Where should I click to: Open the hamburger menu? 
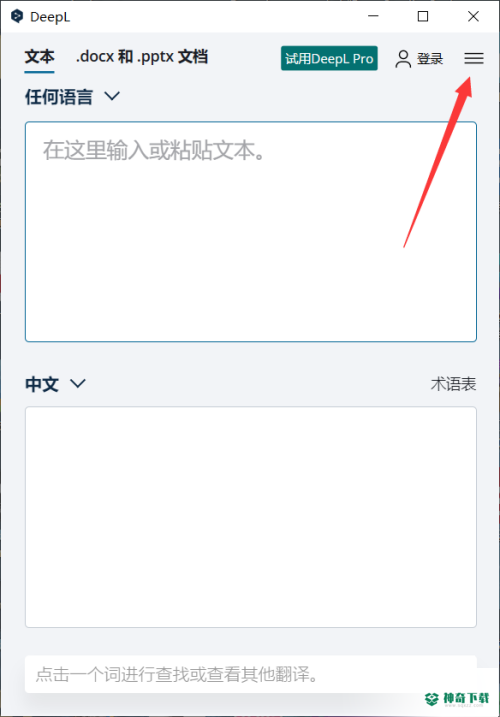[x=473, y=58]
